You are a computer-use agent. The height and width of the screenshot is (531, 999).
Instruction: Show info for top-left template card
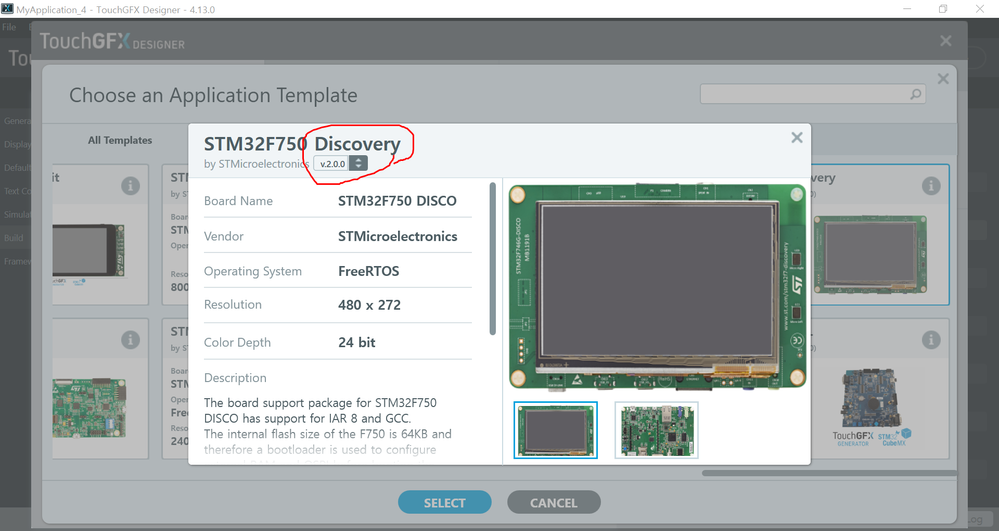131,185
